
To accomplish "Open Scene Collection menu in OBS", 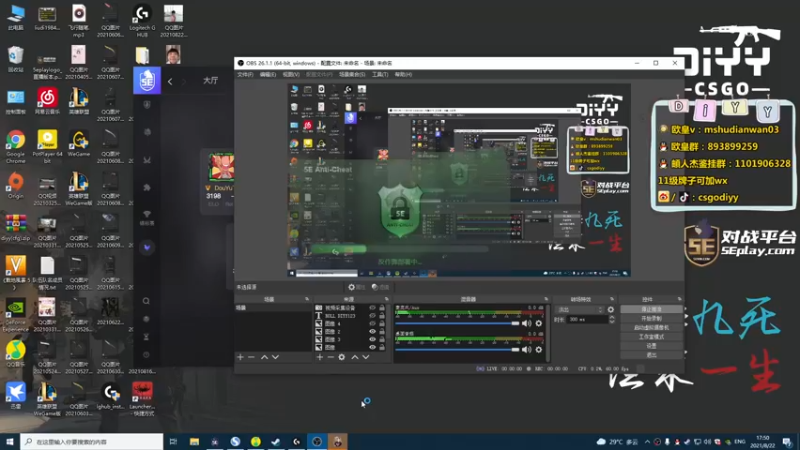I will pos(352,74).
